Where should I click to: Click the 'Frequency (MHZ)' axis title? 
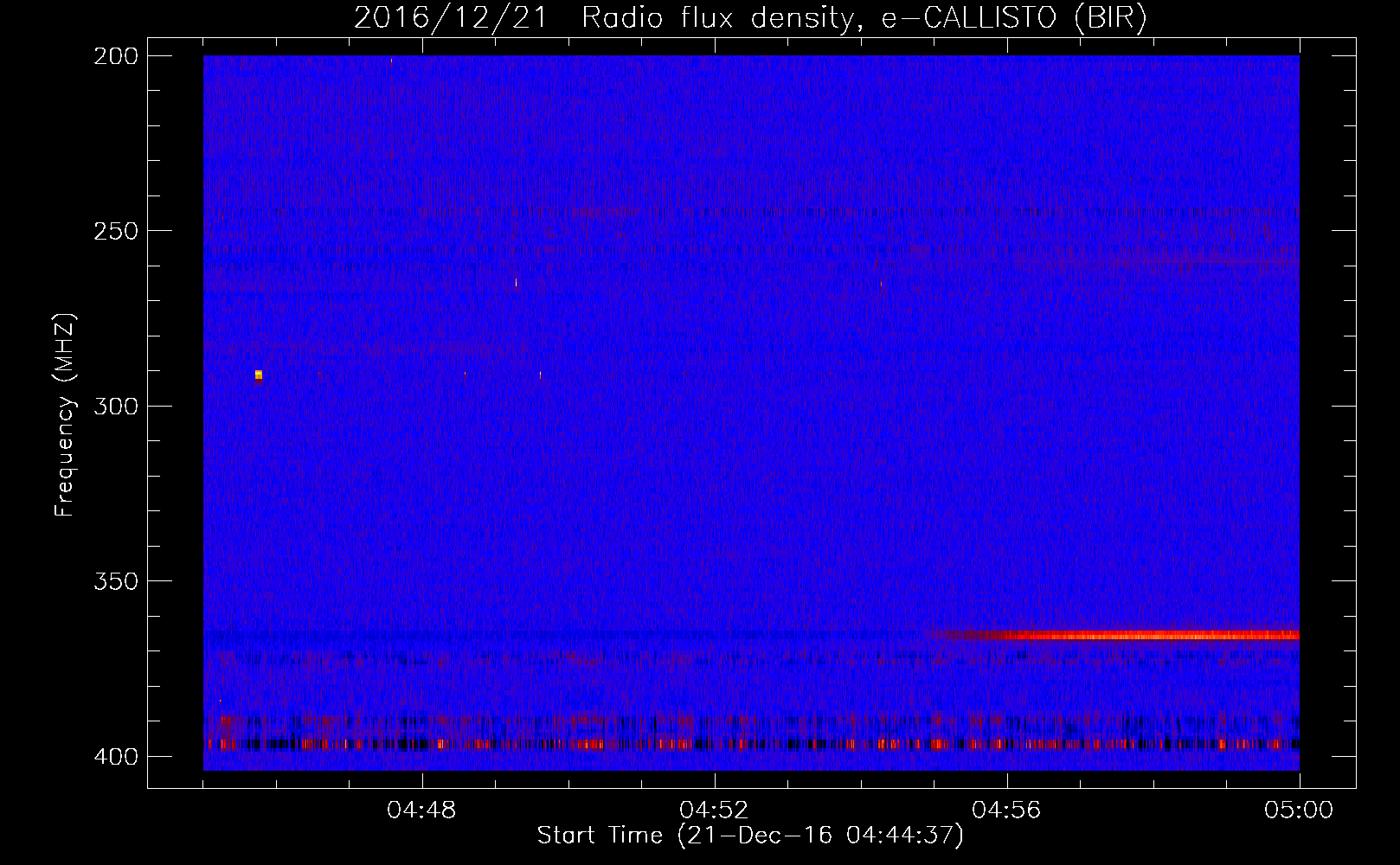[65, 415]
